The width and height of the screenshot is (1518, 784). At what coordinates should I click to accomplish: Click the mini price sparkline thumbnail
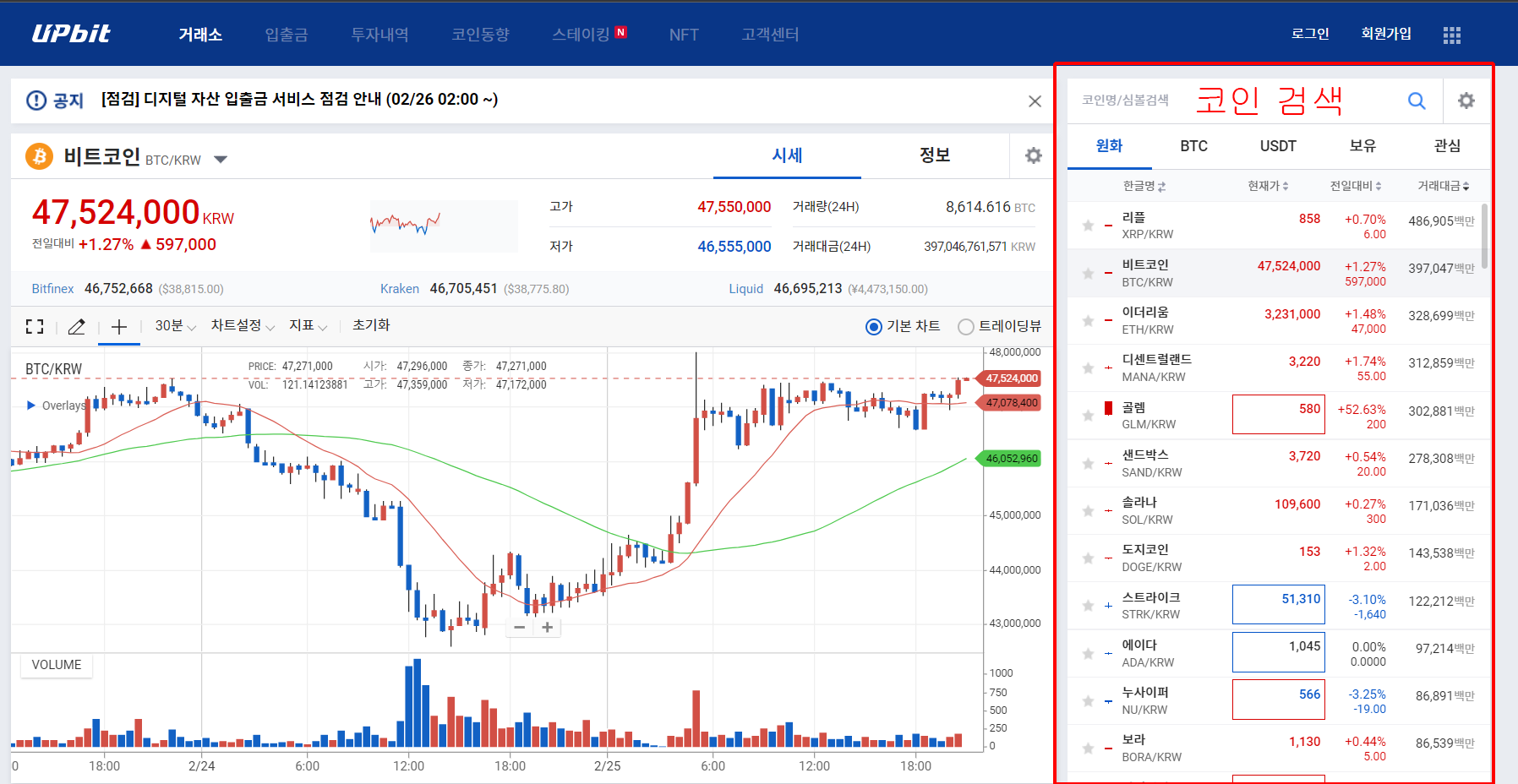(444, 226)
